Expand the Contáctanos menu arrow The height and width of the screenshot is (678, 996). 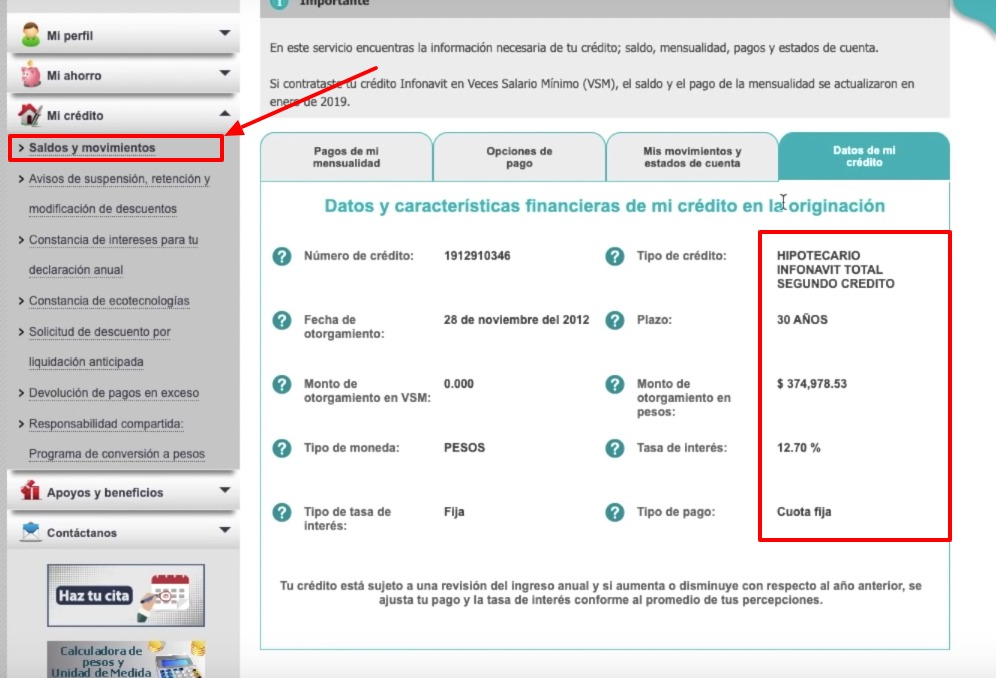[x=225, y=529]
